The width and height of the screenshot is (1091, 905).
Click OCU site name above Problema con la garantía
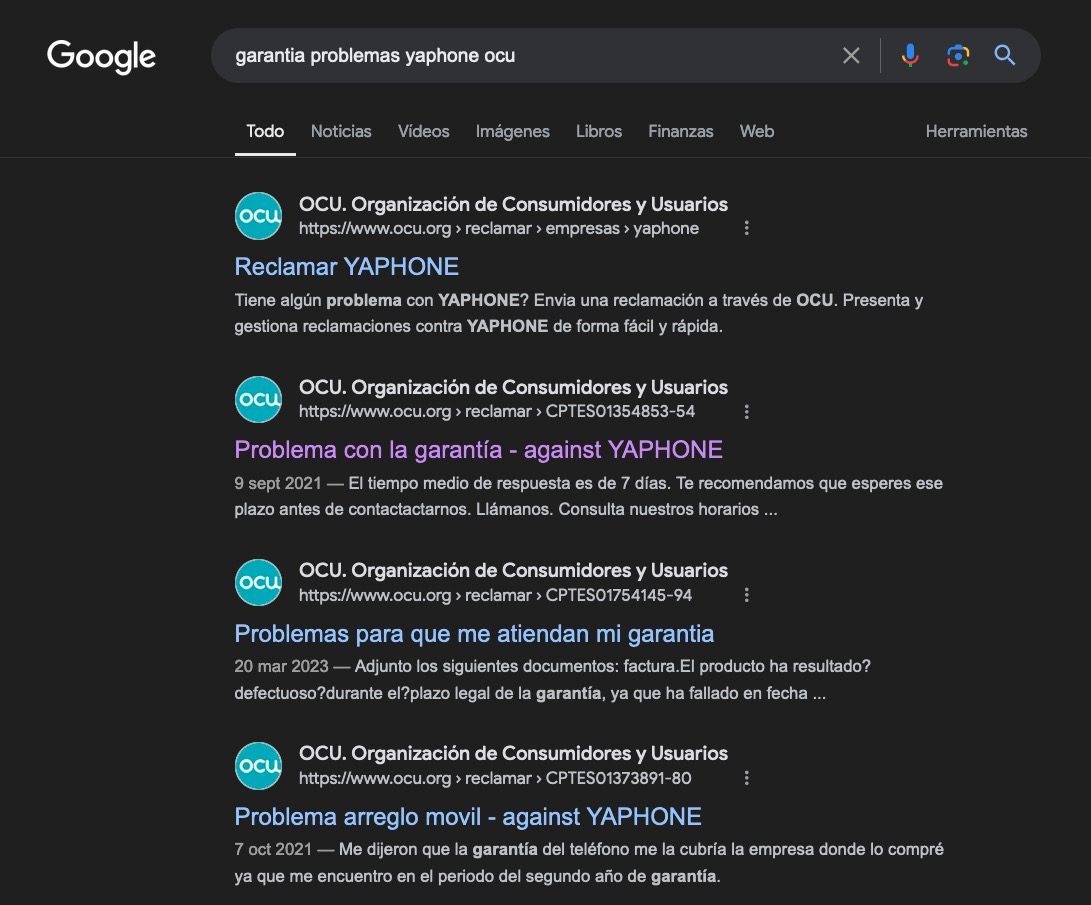pos(513,387)
